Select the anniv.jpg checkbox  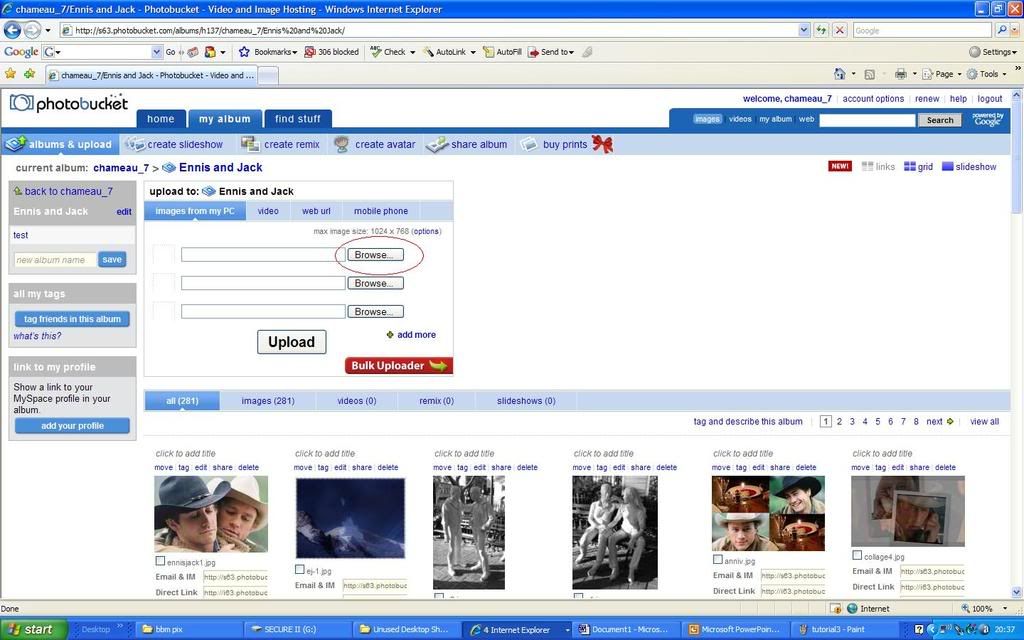coord(717,560)
